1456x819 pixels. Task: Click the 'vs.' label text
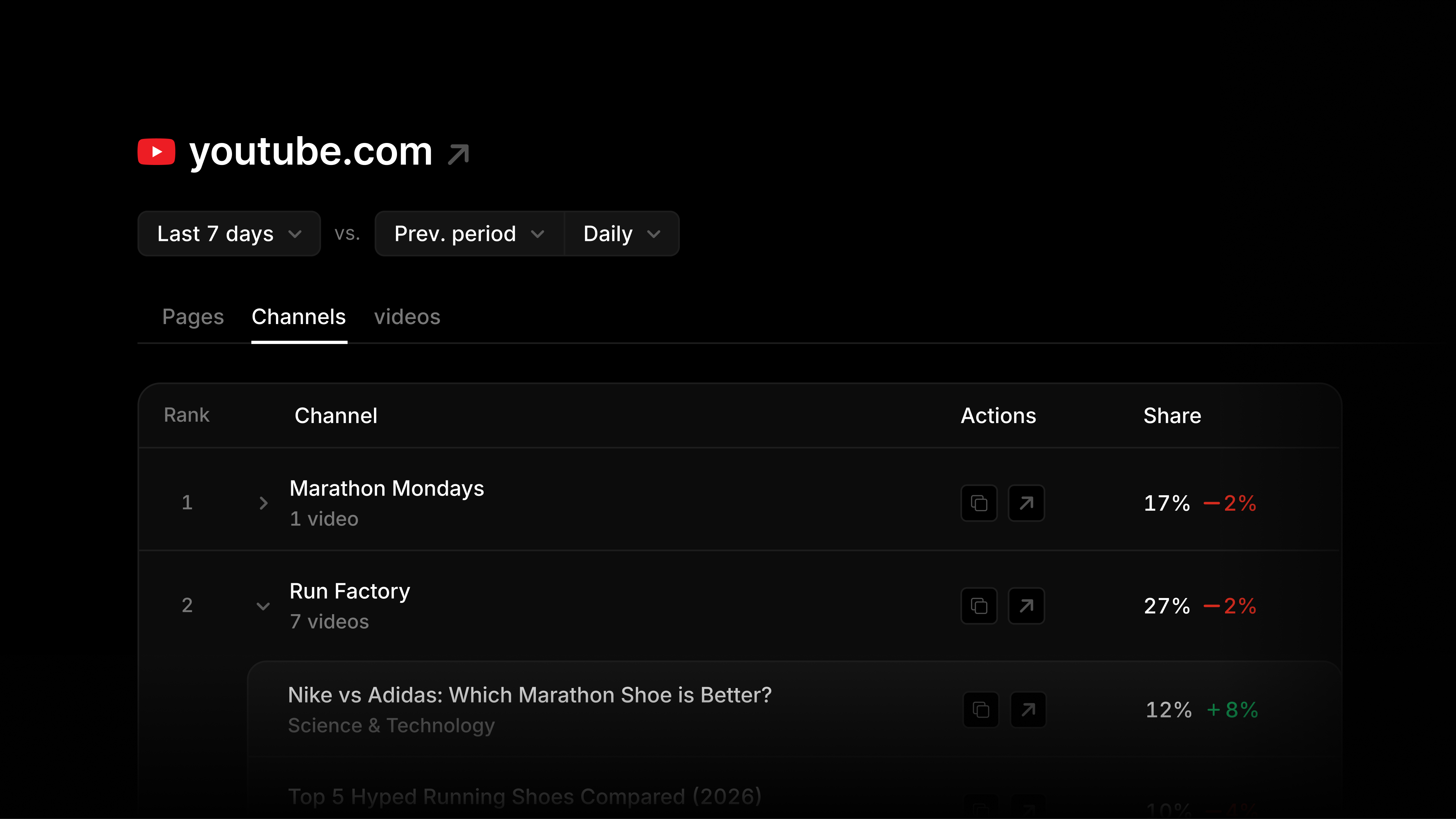[x=347, y=233]
